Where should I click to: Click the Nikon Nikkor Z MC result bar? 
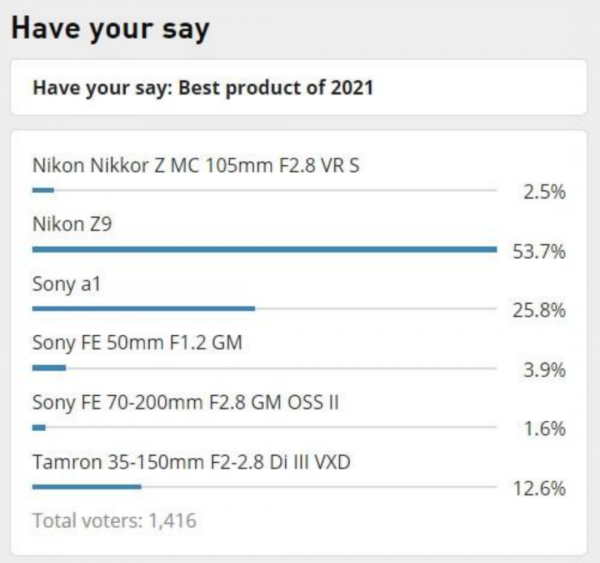[x=43, y=189]
